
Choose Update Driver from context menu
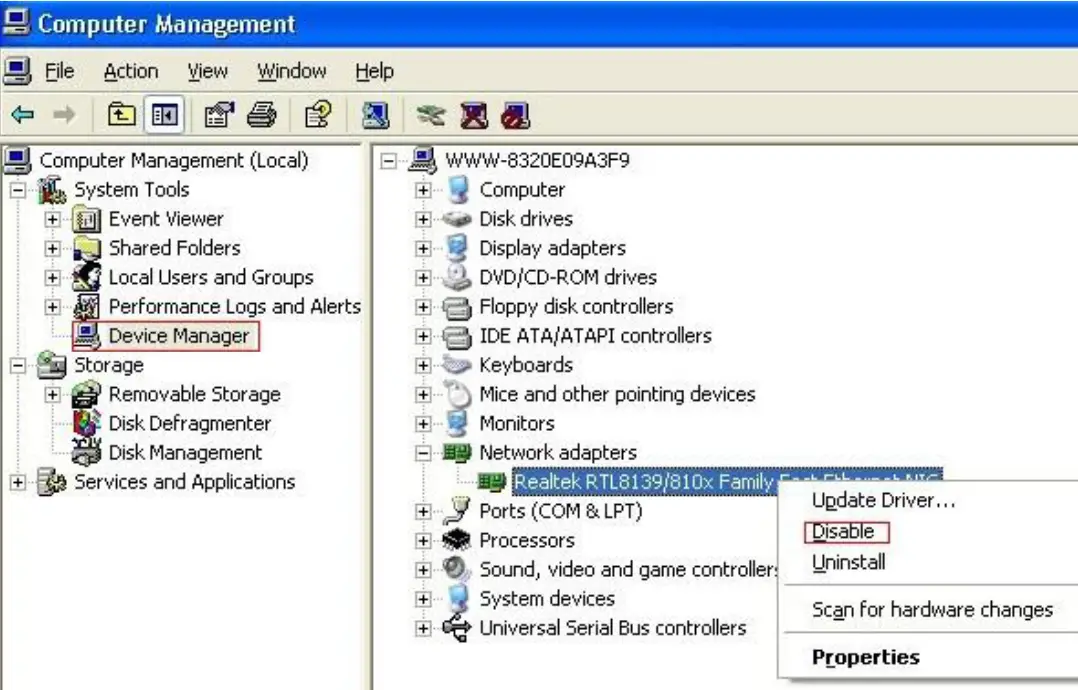coord(883,500)
